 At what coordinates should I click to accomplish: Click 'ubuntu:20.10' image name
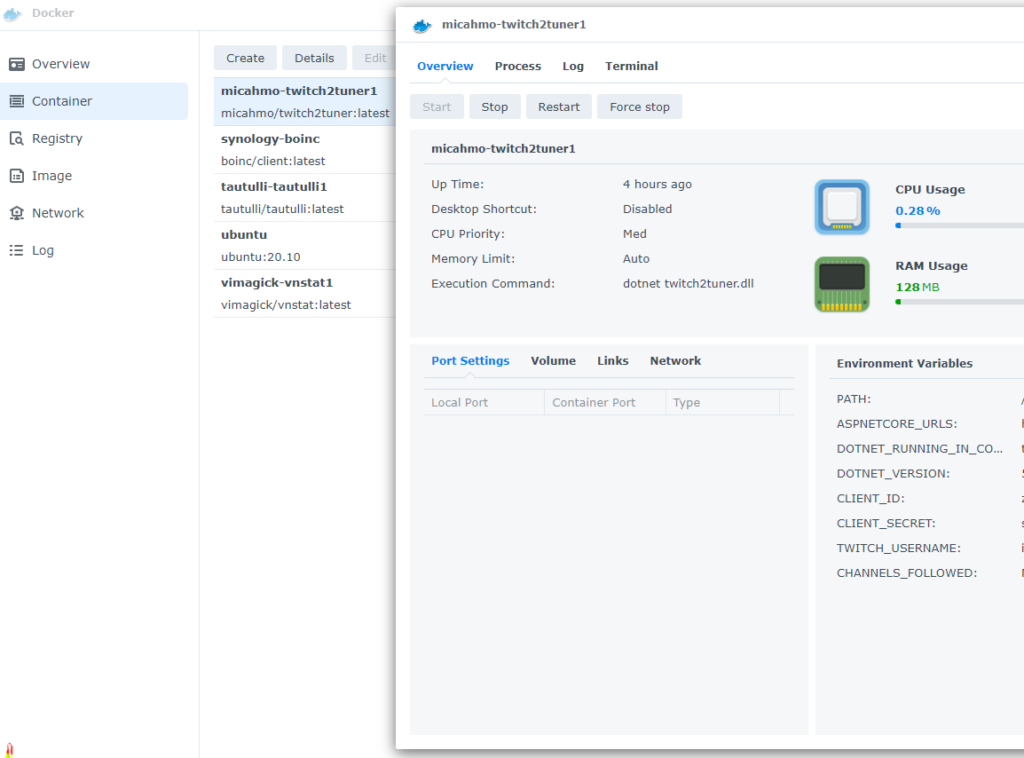[x=261, y=257]
